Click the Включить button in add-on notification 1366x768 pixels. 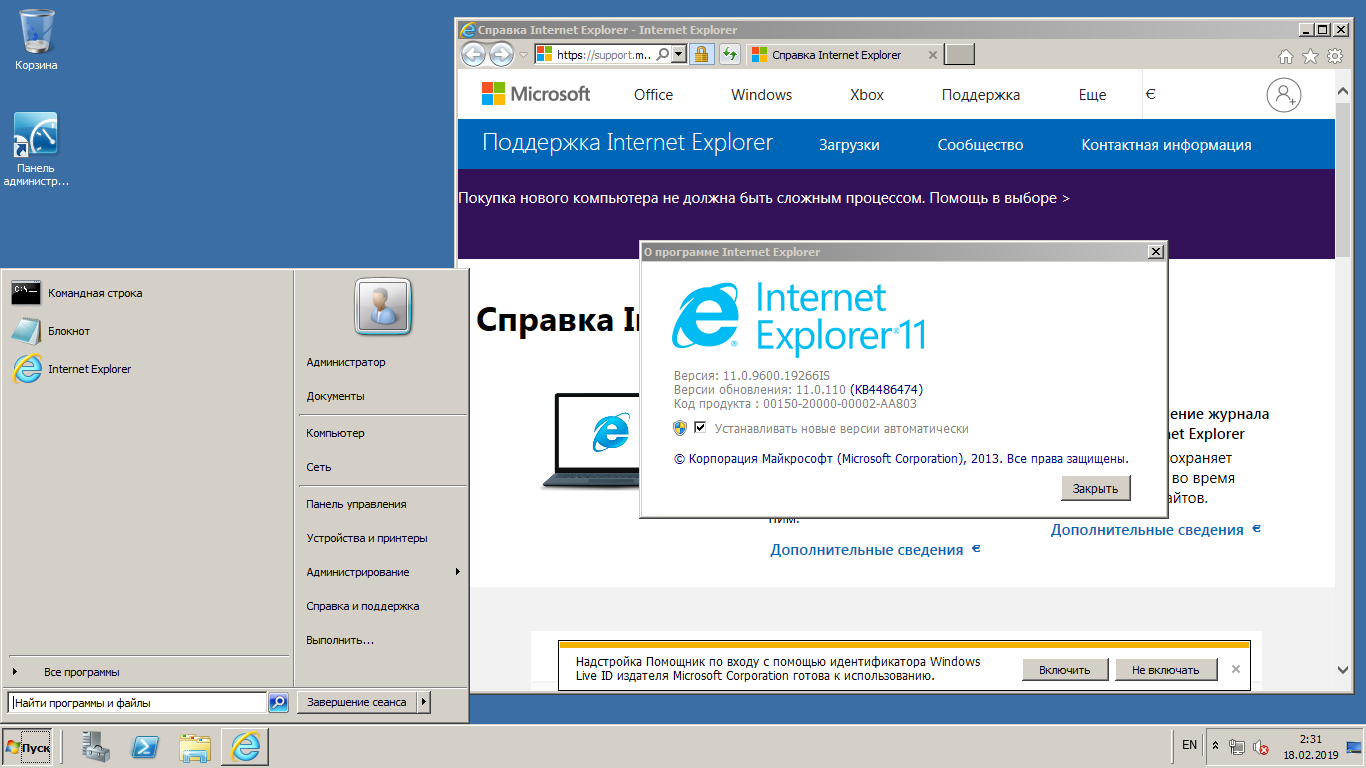[x=1064, y=669]
